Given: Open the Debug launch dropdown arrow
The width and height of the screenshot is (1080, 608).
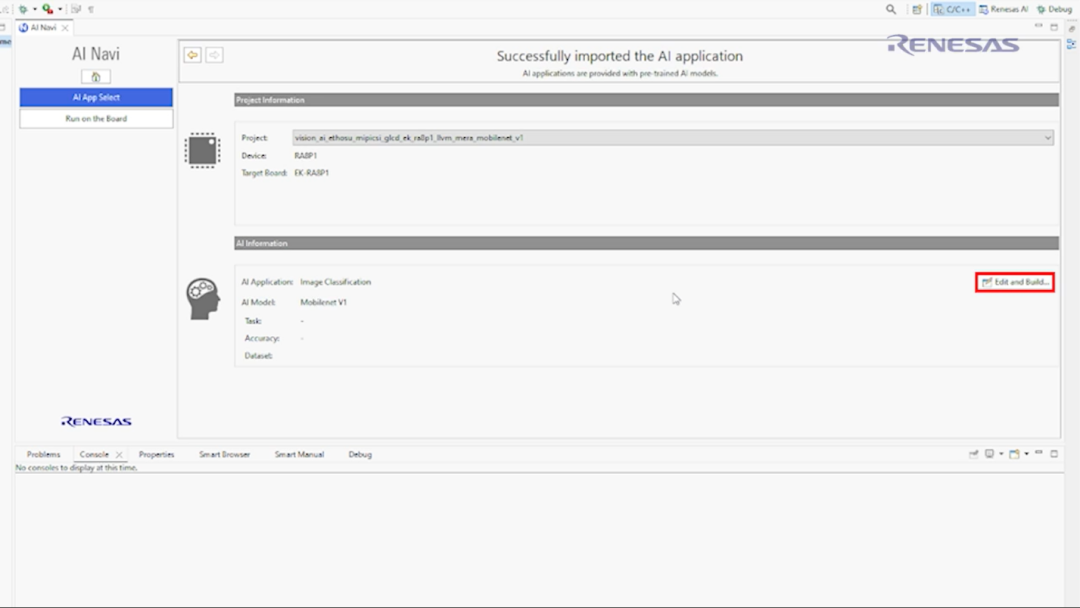Looking at the screenshot, I should (34, 9).
